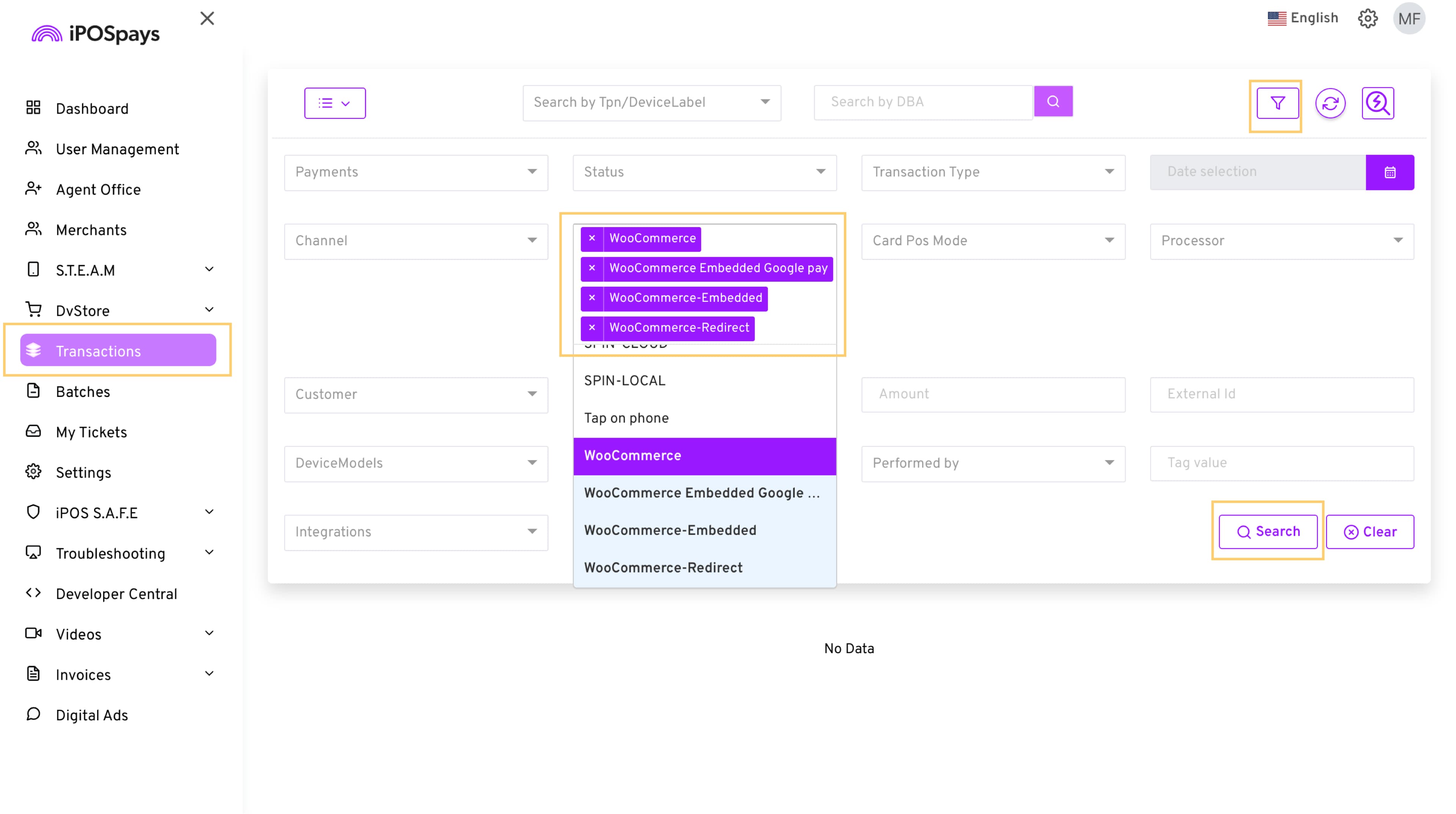Image resolution: width=1456 pixels, height=814 pixels.
Task: Expand the Videos menu chevron
Action: pyautogui.click(x=209, y=633)
